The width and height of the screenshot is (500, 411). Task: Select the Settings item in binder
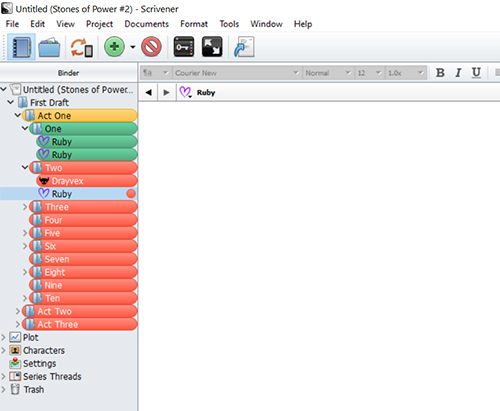(x=39, y=363)
